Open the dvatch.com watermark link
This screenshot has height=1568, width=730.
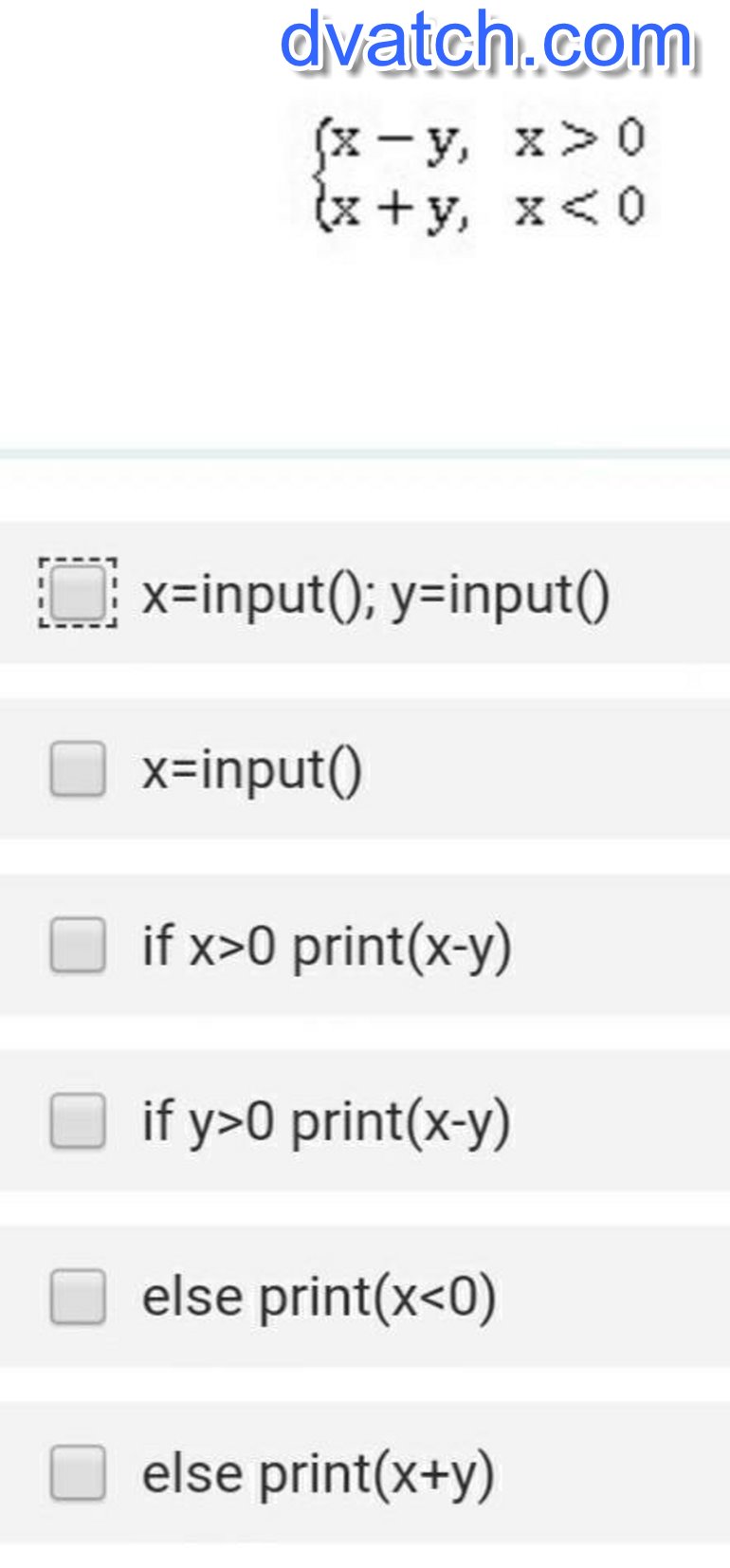[x=487, y=42]
